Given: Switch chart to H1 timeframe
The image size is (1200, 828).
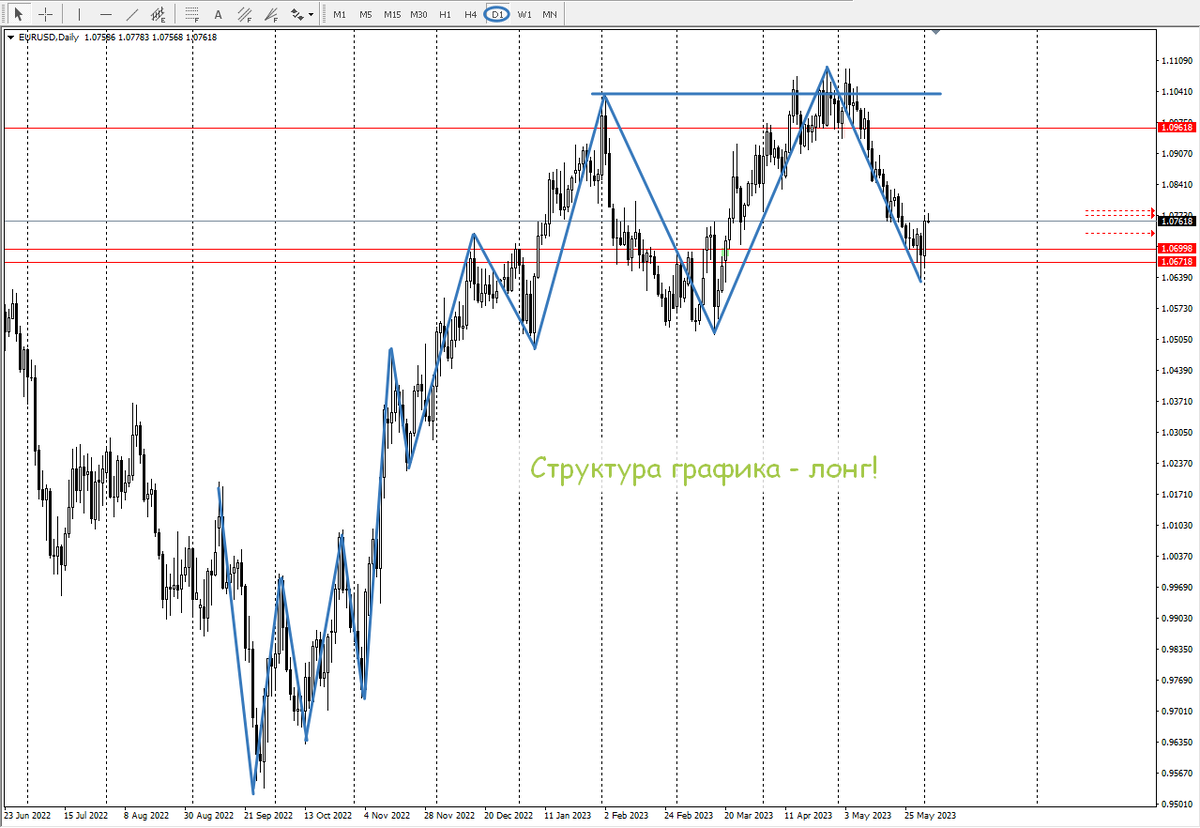Looking at the screenshot, I should [x=445, y=14].
